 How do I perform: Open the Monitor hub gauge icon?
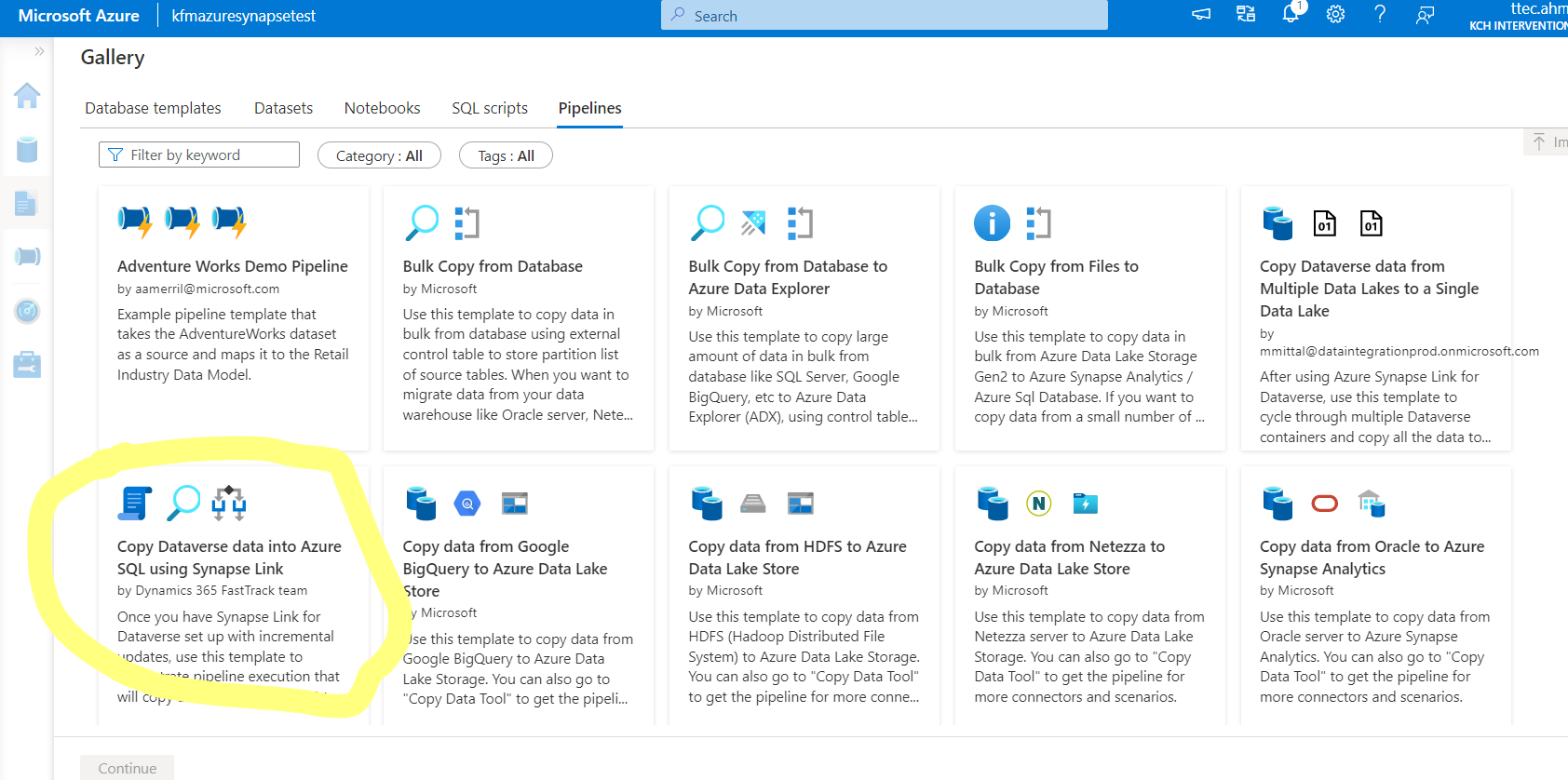coord(27,311)
